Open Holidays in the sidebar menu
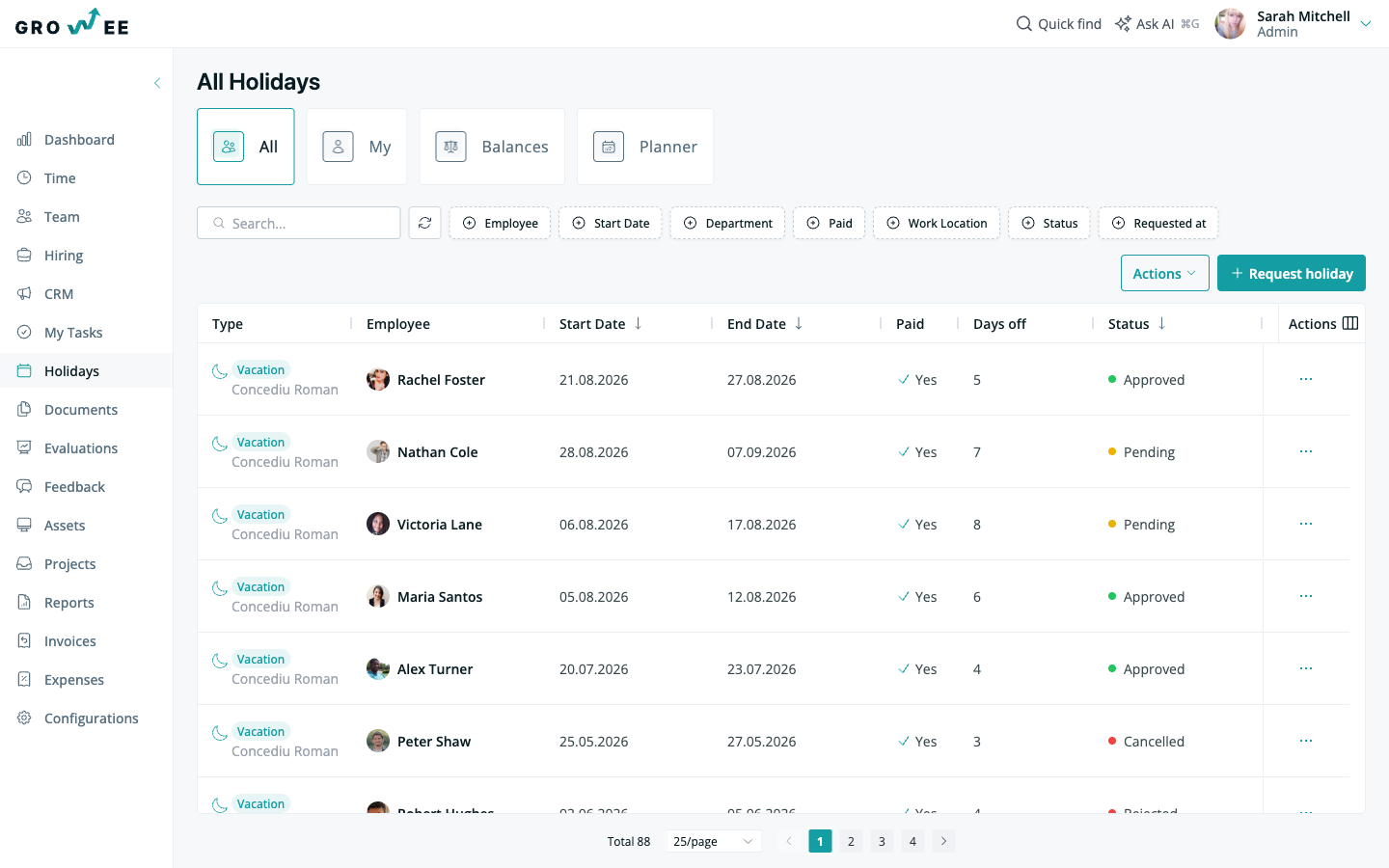This screenshot has width=1389, height=868. 86,371
